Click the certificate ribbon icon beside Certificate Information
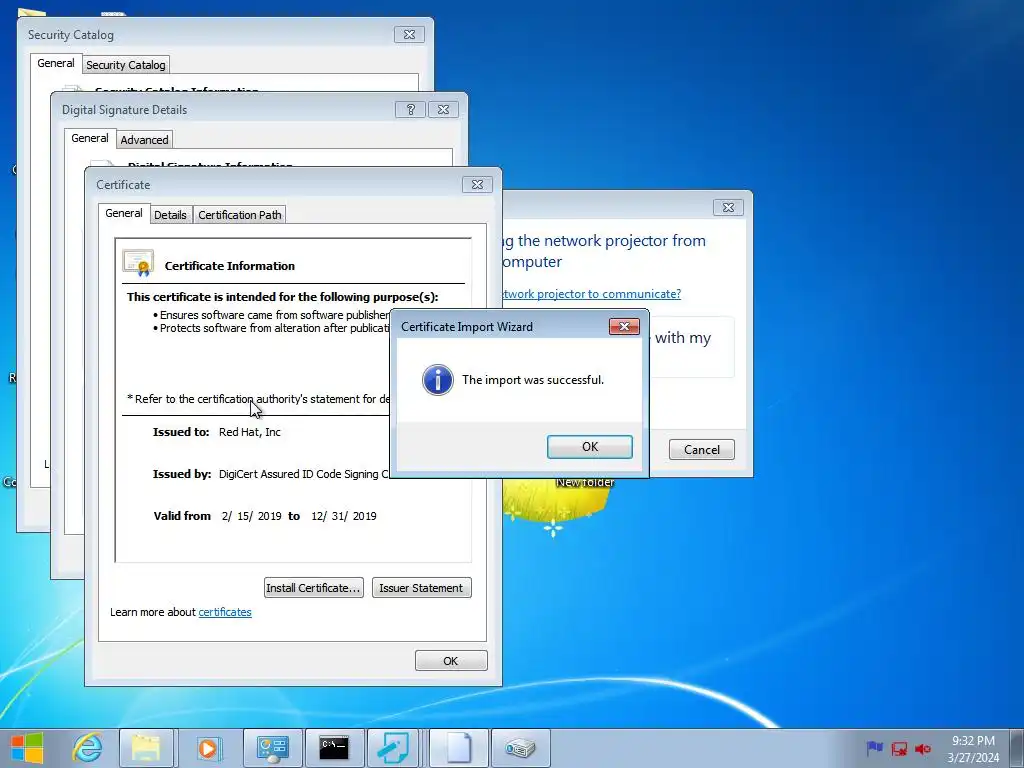The height and width of the screenshot is (768, 1024). 138,263
